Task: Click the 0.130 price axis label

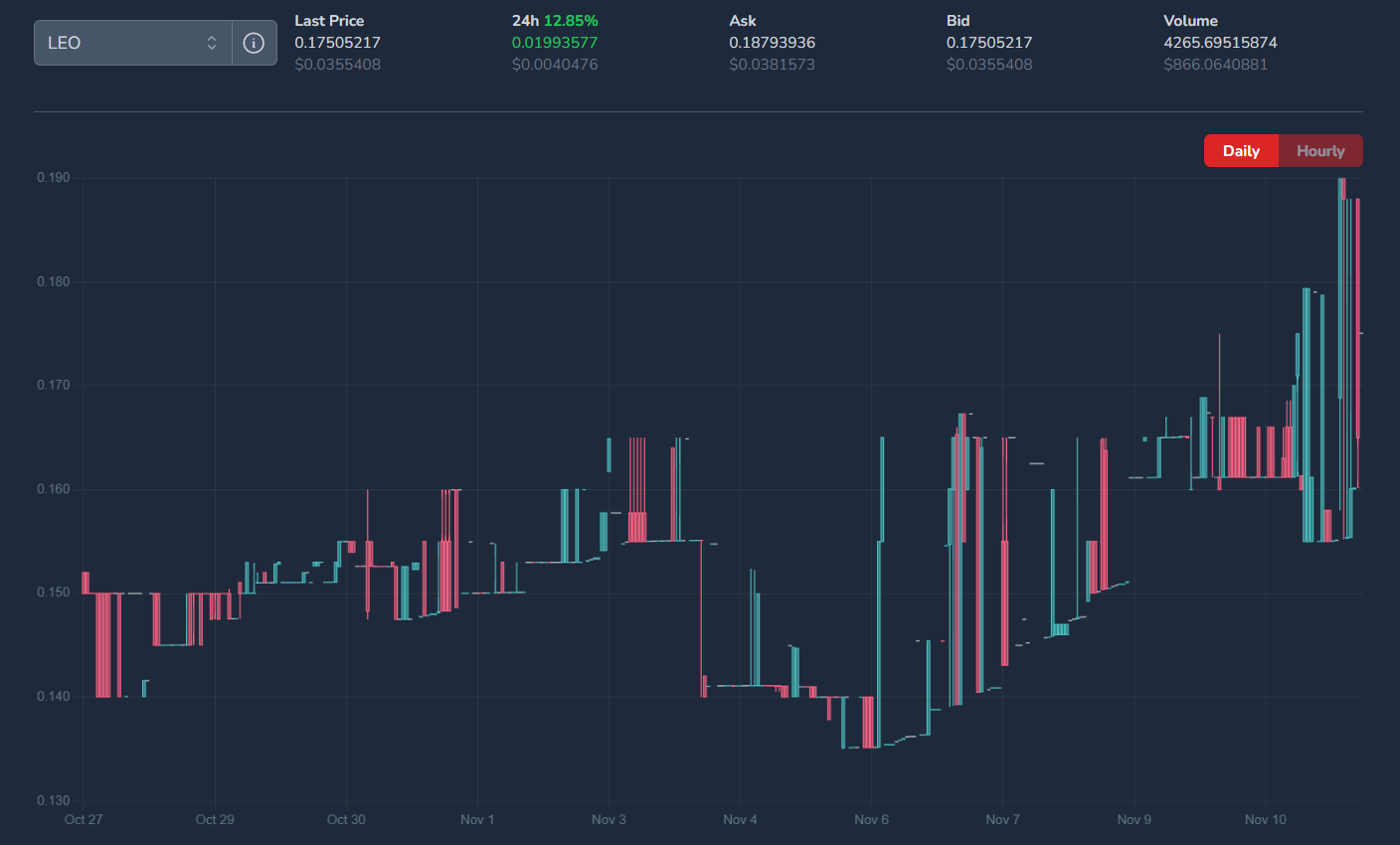Action: point(54,800)
